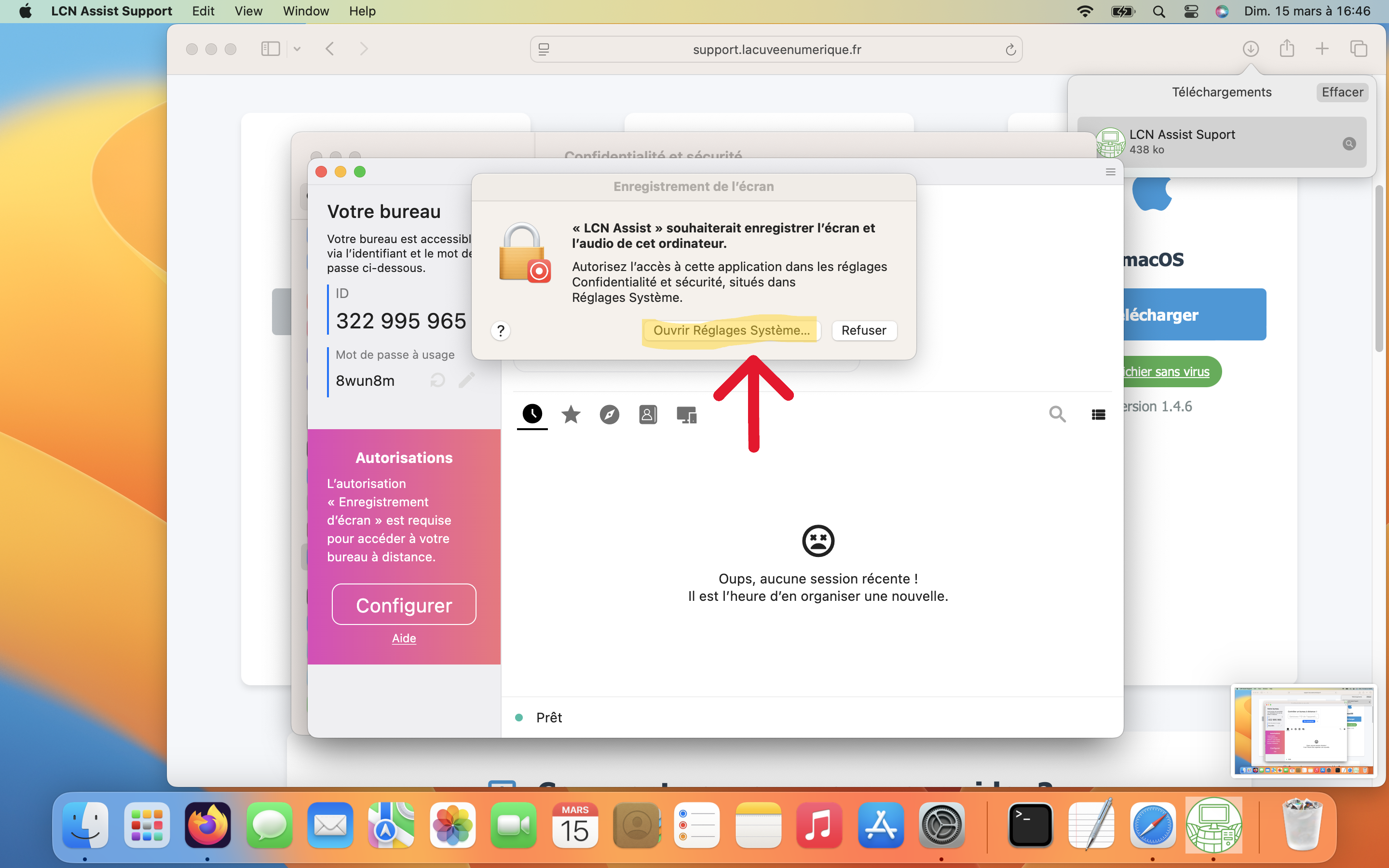The height and width of the screenshot is (868, 1389).
Task: Open the Aide link
Action: [404, 638]
